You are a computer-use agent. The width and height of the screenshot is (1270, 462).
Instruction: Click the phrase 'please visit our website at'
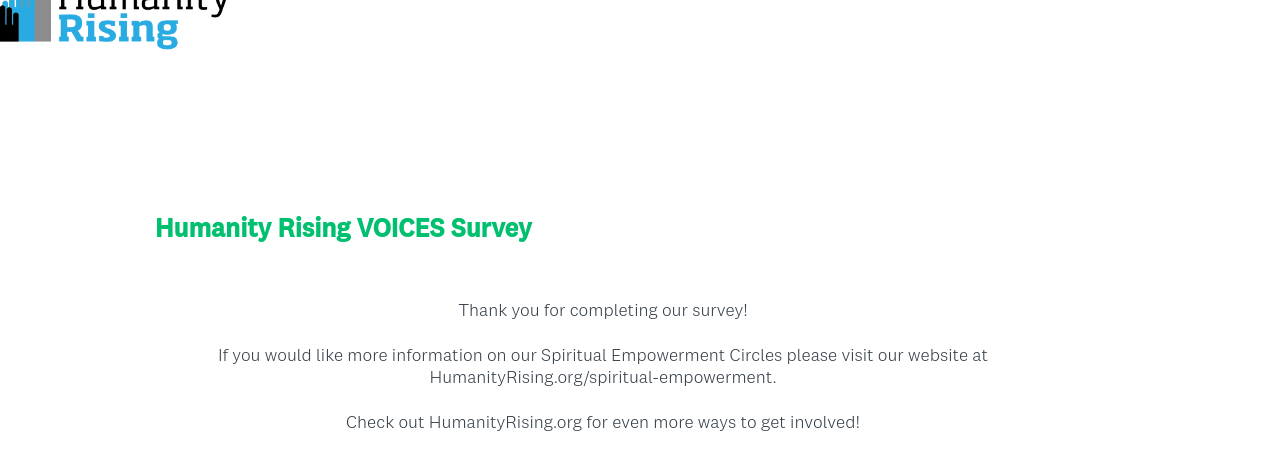pos(887,355)
